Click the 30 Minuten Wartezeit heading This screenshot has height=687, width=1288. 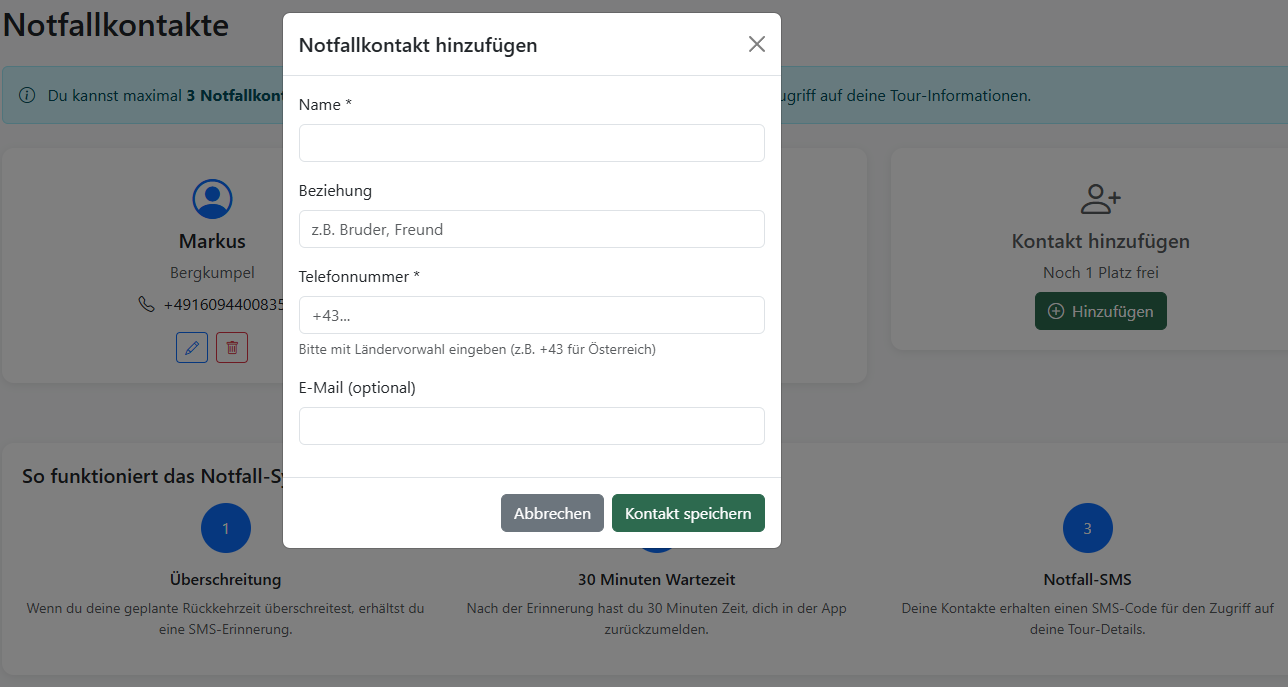(656, 580)
